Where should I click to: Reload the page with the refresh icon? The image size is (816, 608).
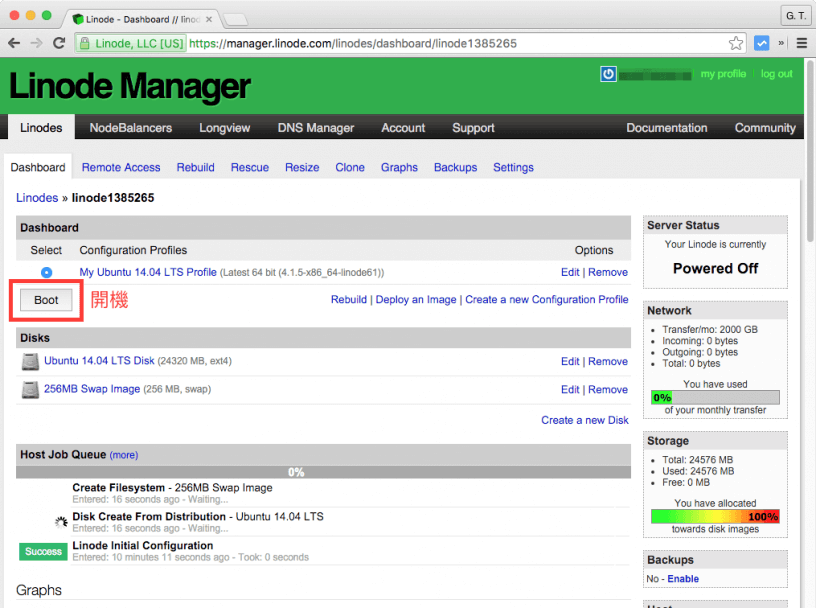click(x=59, y=44)
